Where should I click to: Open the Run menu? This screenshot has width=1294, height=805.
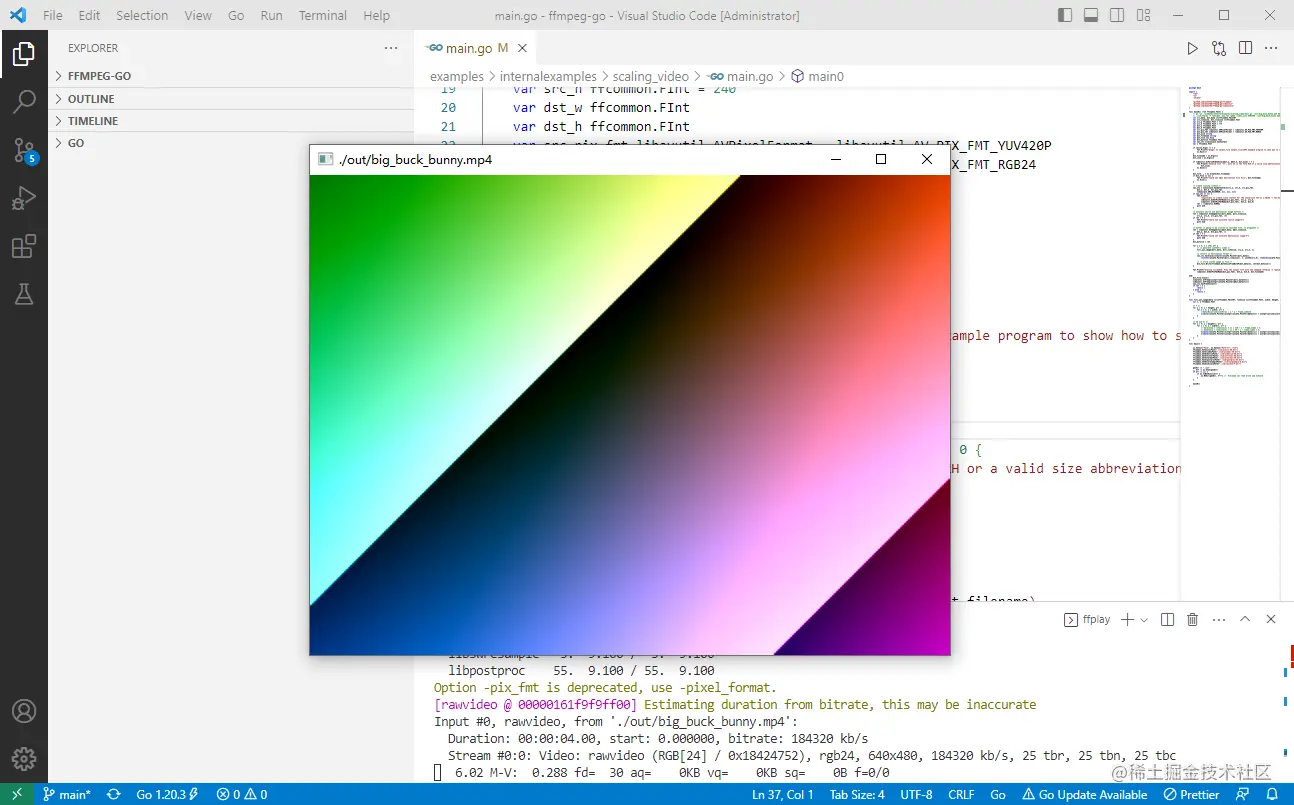coord(271,16)
